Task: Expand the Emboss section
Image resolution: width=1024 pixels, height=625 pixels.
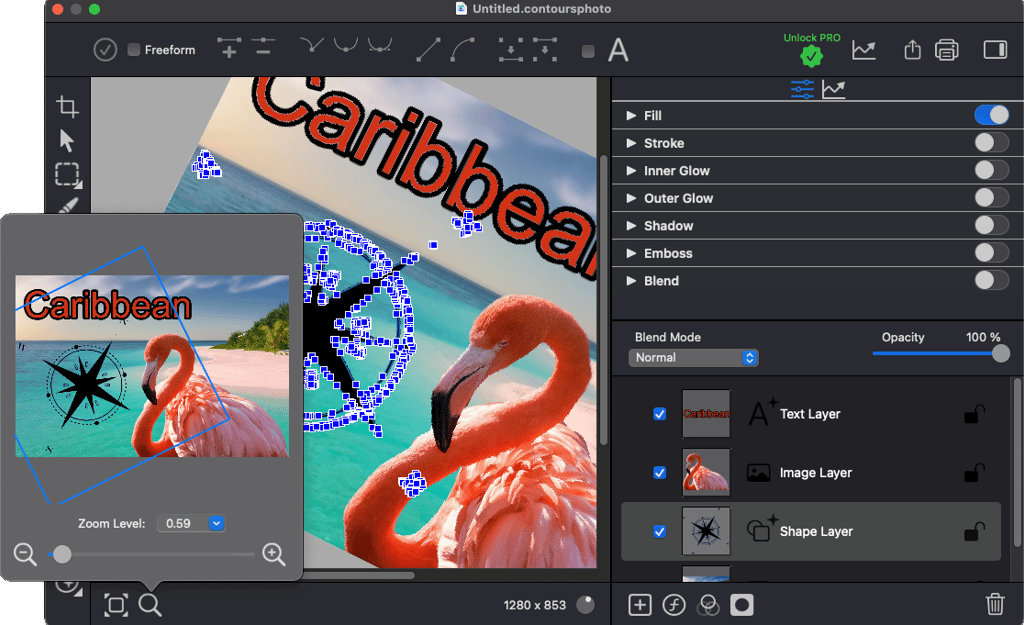Action: (631, 253)
